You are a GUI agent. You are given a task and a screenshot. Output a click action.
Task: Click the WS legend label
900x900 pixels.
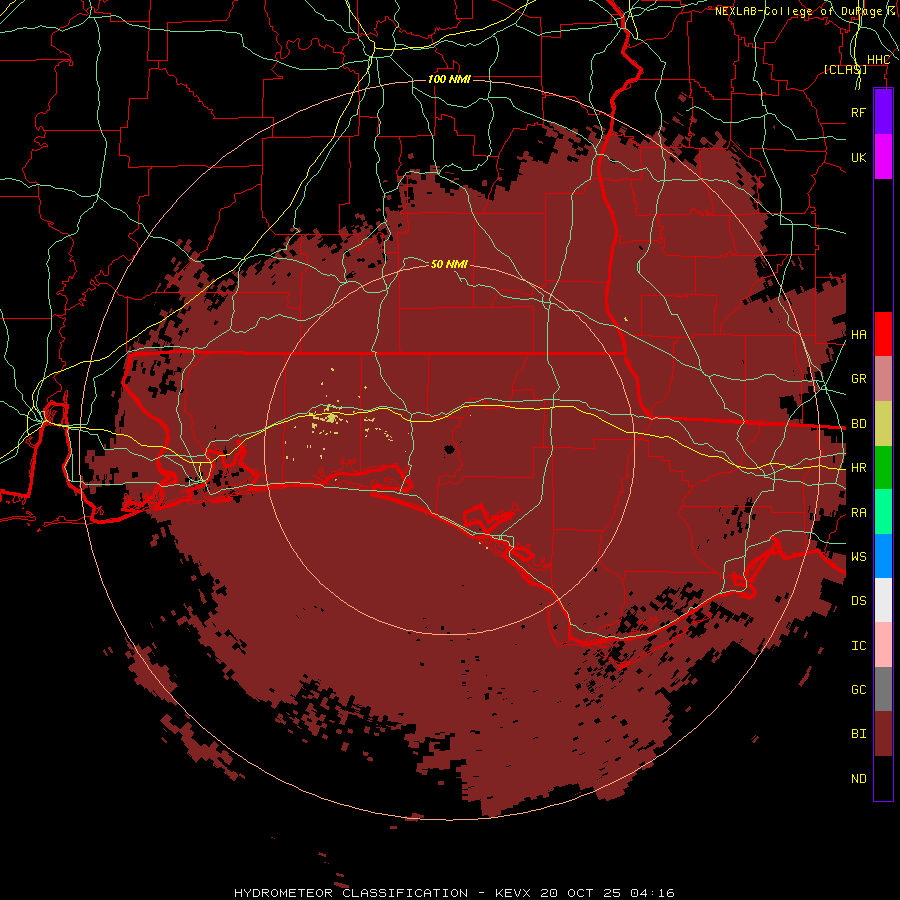click(858, 557)
